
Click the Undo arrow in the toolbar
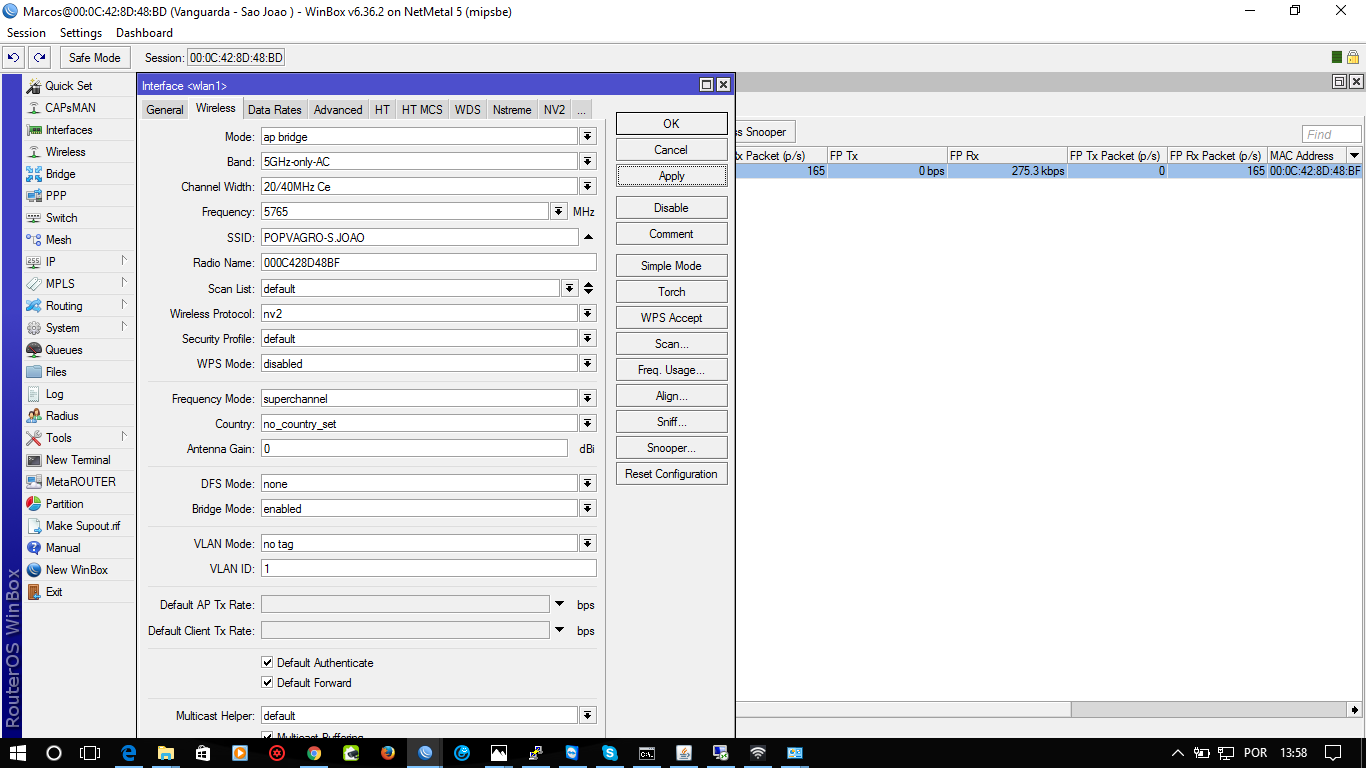click(x=14, y=58)
